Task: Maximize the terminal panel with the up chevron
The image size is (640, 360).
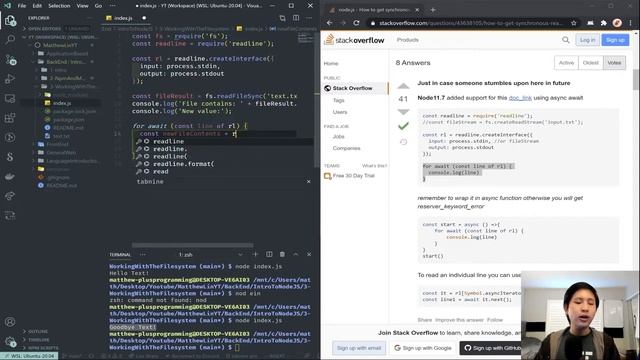Action: [296, 254]
